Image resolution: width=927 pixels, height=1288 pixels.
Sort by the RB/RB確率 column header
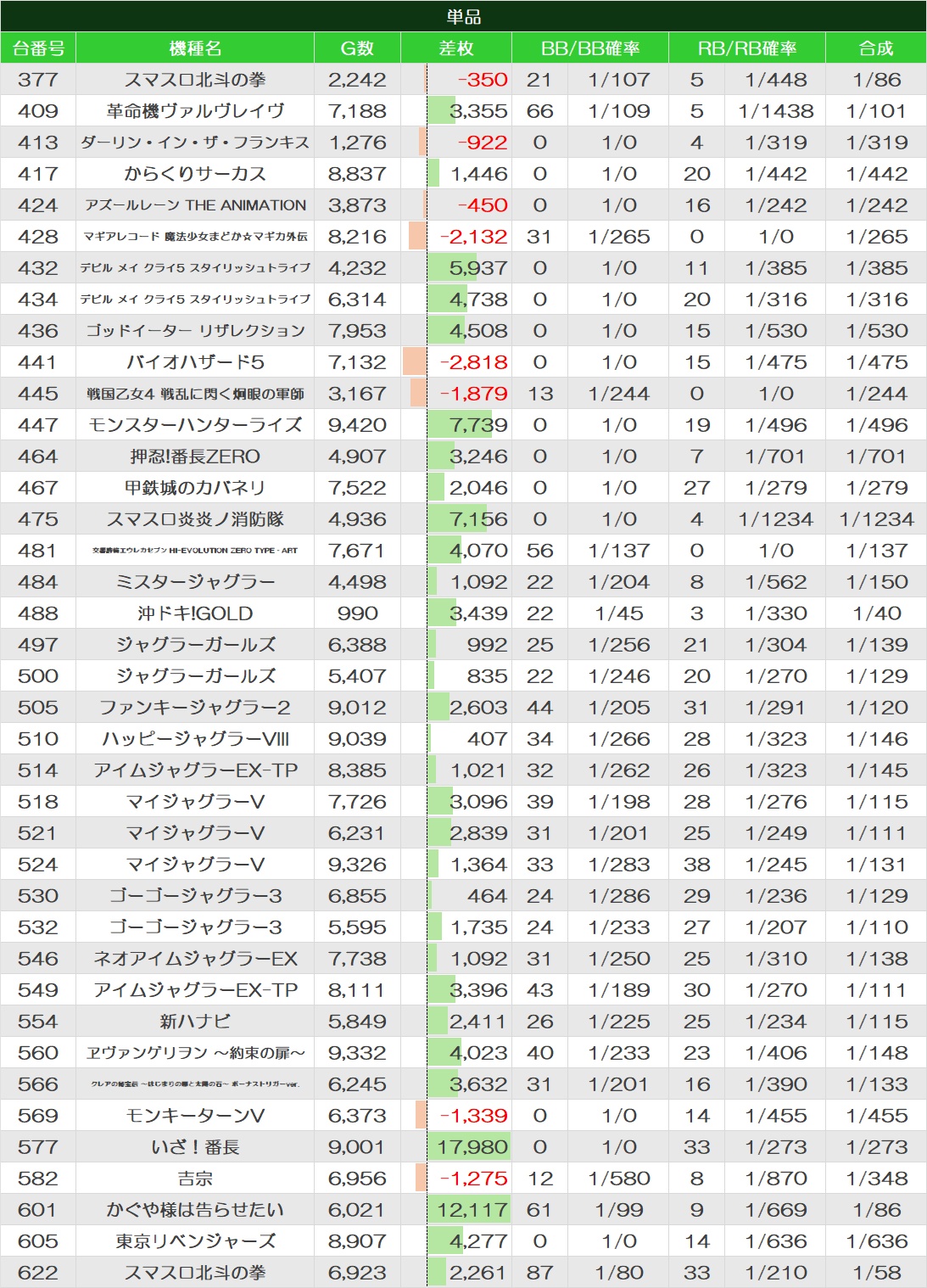coord(747,48)
